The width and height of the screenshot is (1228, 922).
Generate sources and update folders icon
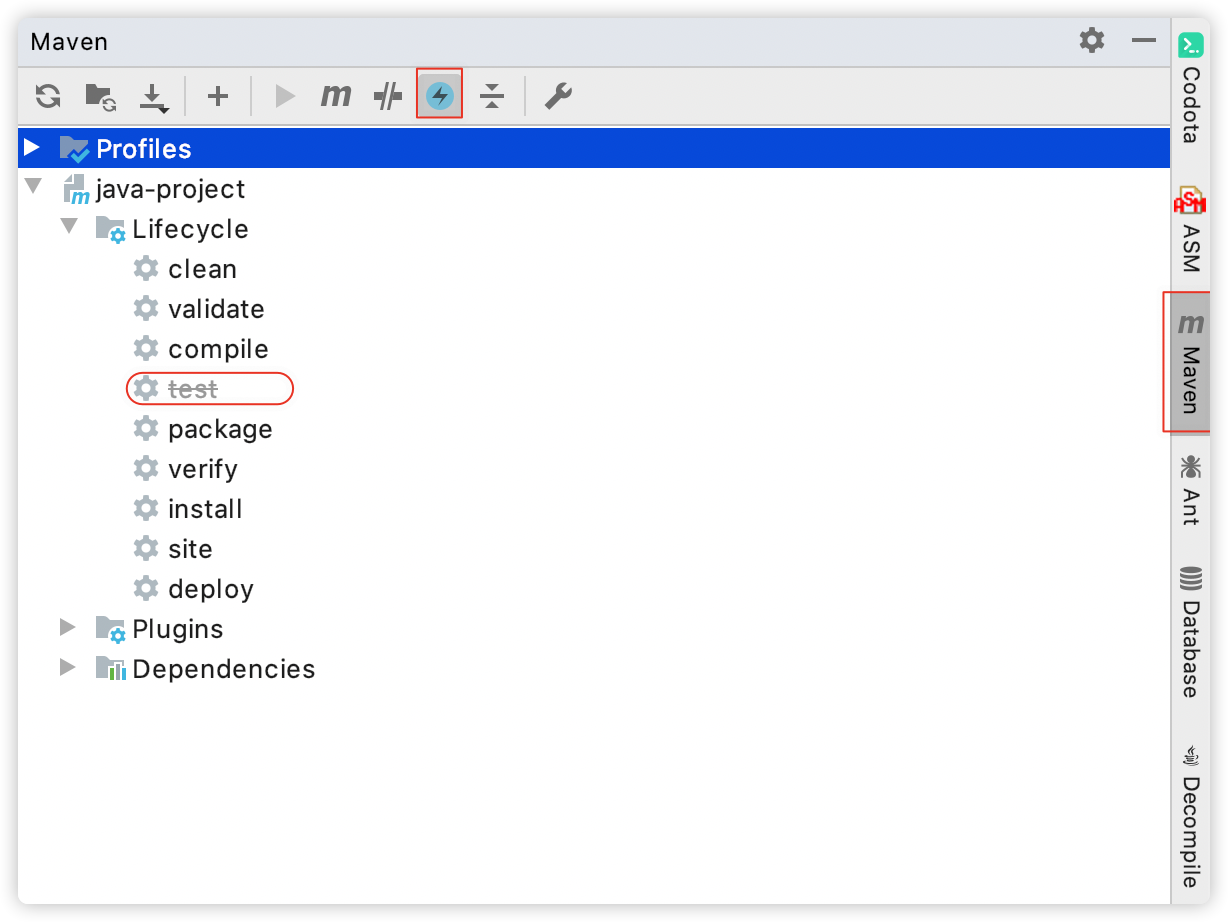coord(100,96)
